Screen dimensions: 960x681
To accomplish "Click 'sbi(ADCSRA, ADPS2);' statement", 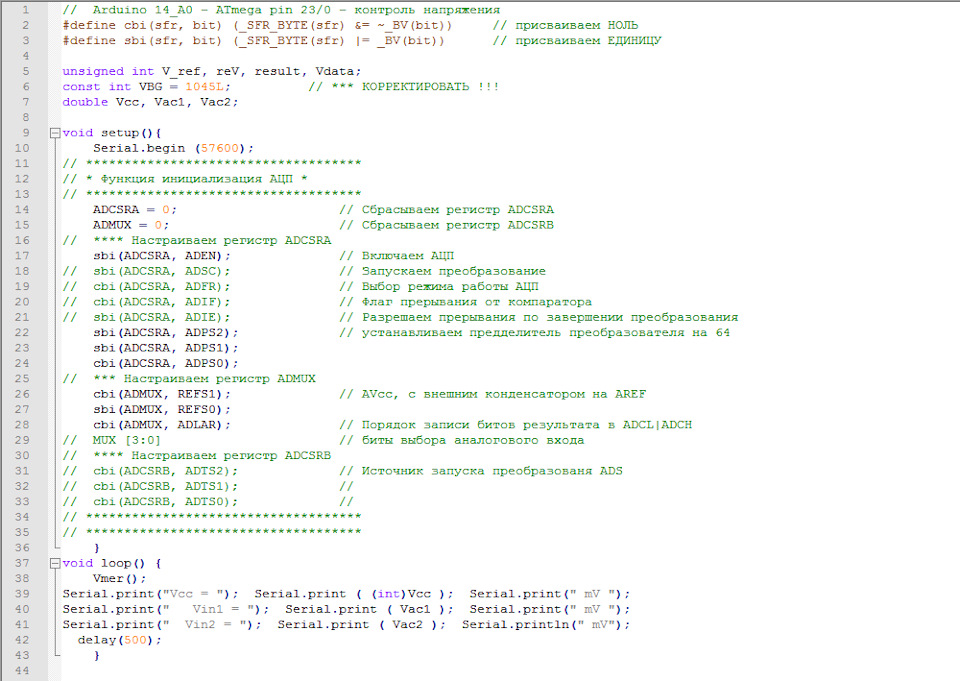I will click(x=166, y=333).
